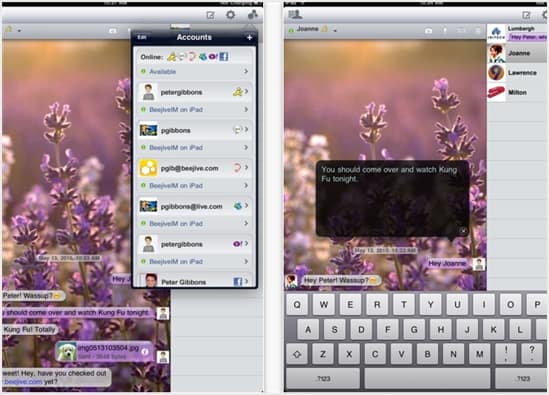Tap the left .?123 keyboard key
Screen dimensions: 549x395
coord(323,379)
